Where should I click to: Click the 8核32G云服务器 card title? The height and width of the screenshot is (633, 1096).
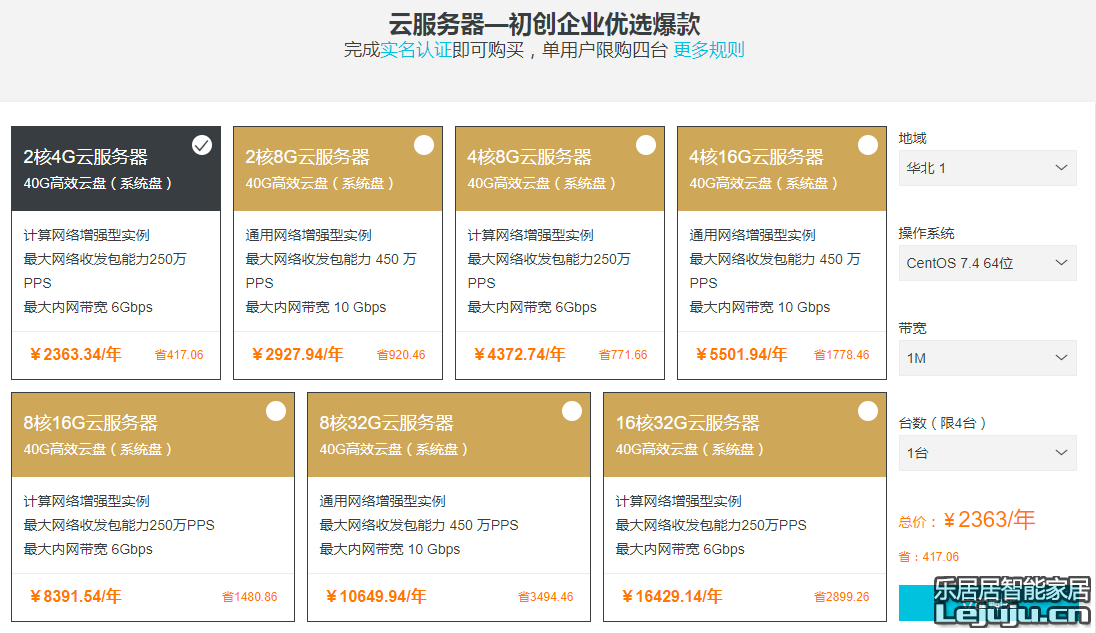387,423
